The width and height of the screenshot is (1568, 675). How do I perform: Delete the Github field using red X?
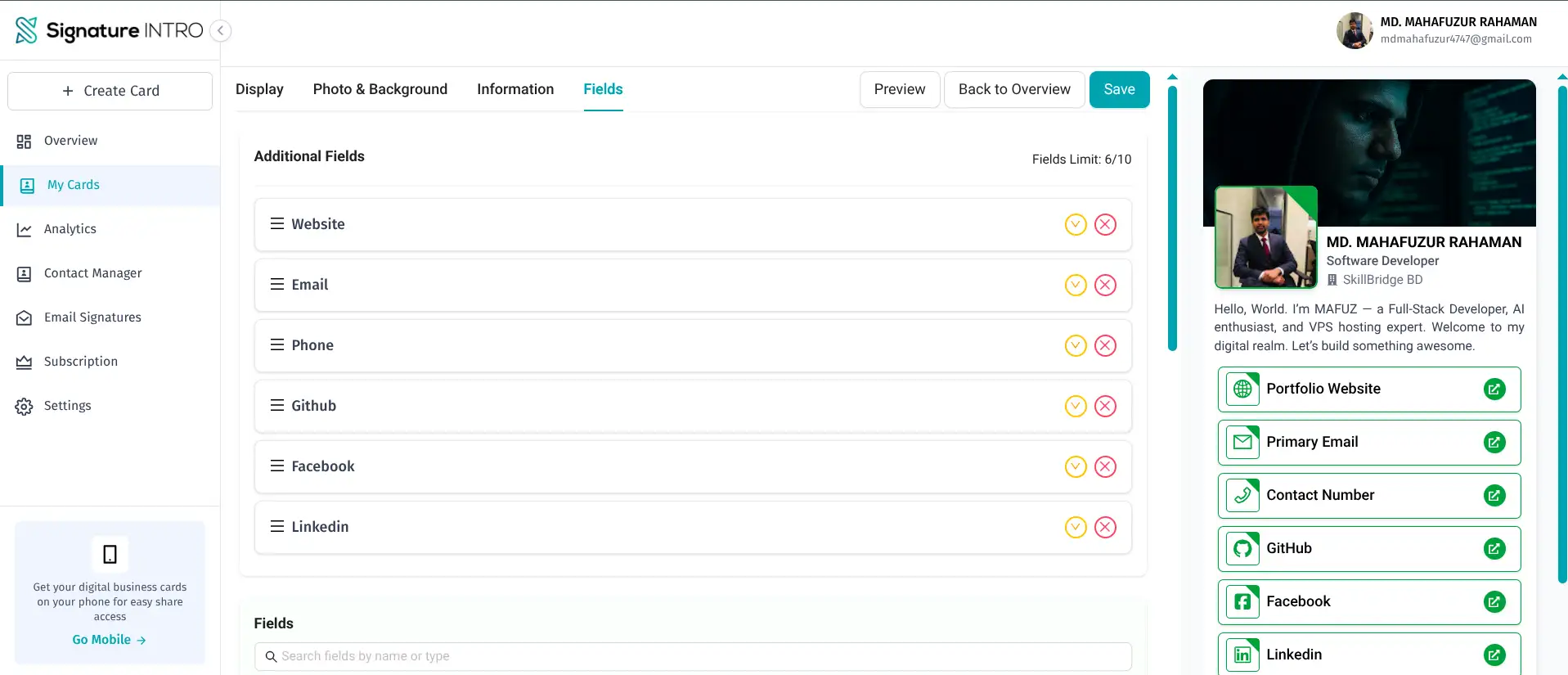click(x=1105, y=406)
